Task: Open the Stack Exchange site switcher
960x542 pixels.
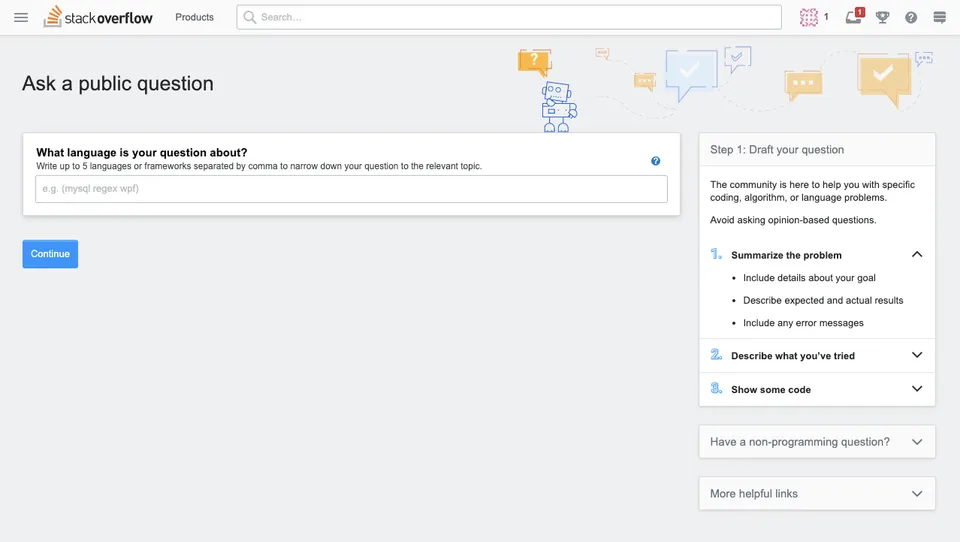Action: (939, 17)
